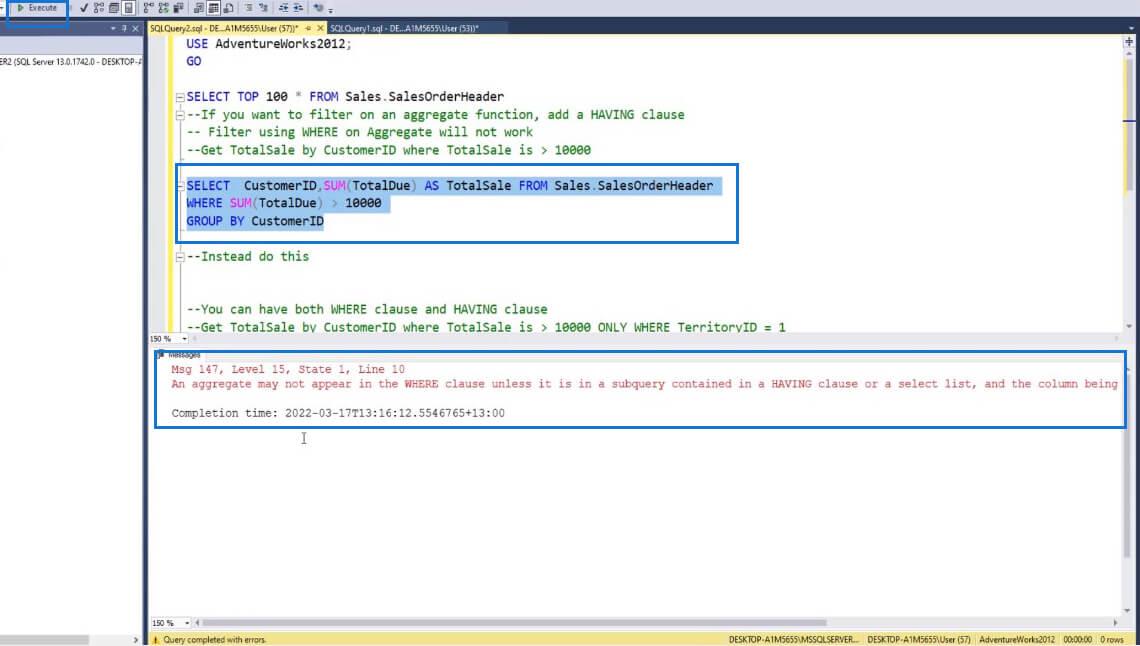Click the Messages pane scroll-left arrow
The height and width of the screenshot is (646, 1140).
click(197, 623)
